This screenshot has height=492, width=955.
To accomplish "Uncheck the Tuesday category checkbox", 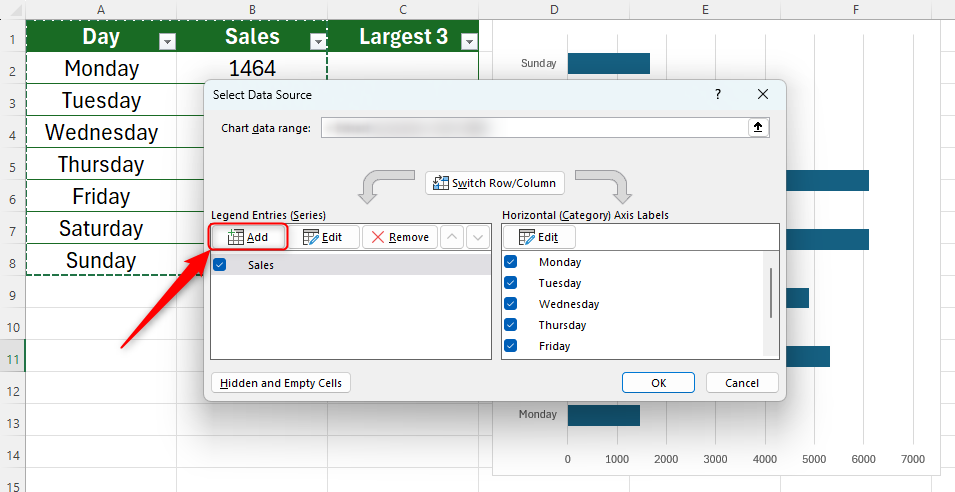I will (x=510, y=283).
